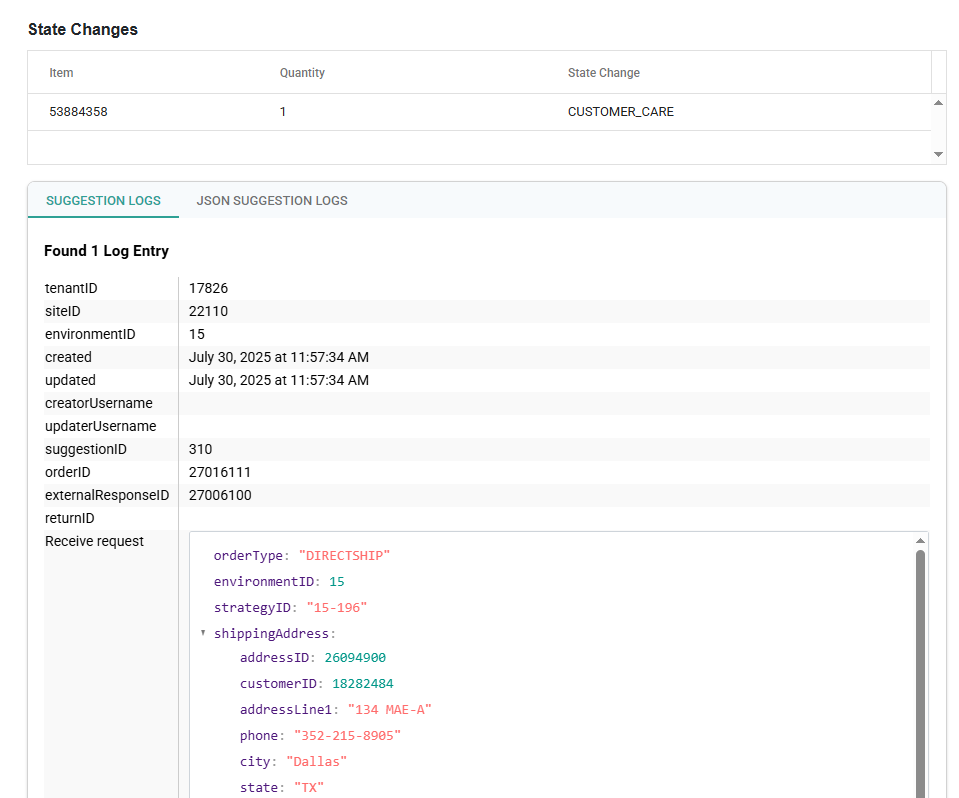The image size is (959, 798).
Task: Click strategyID value "15-196"
Action: (x=336, y=608)
